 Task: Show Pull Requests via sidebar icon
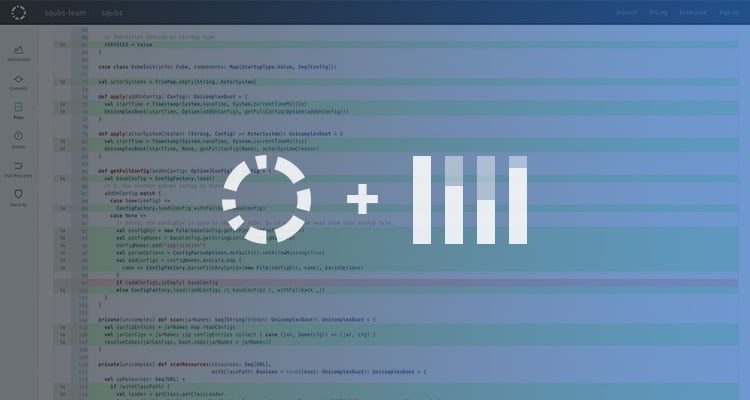pyautogui.click(x=18, y=167)
